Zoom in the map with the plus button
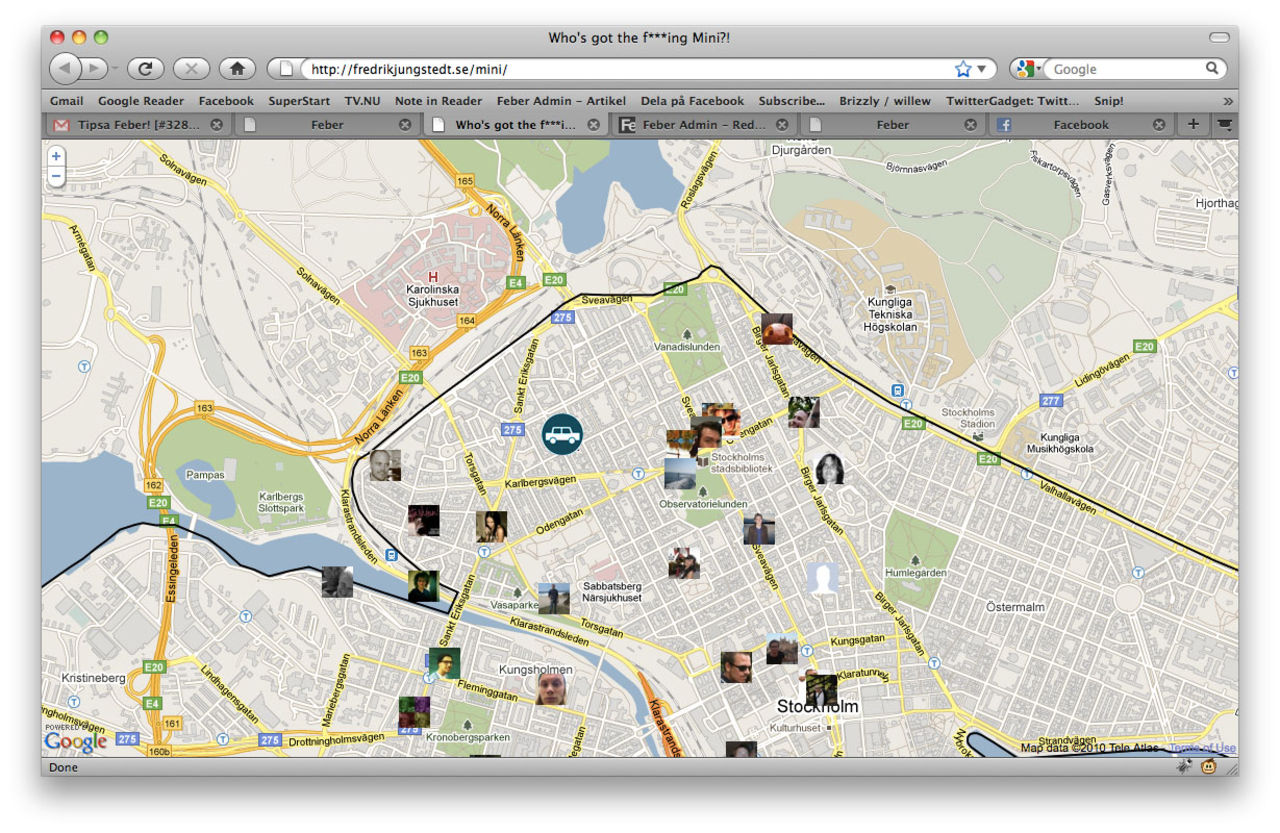Screen dimensions: 1280x833 (56, 156)
